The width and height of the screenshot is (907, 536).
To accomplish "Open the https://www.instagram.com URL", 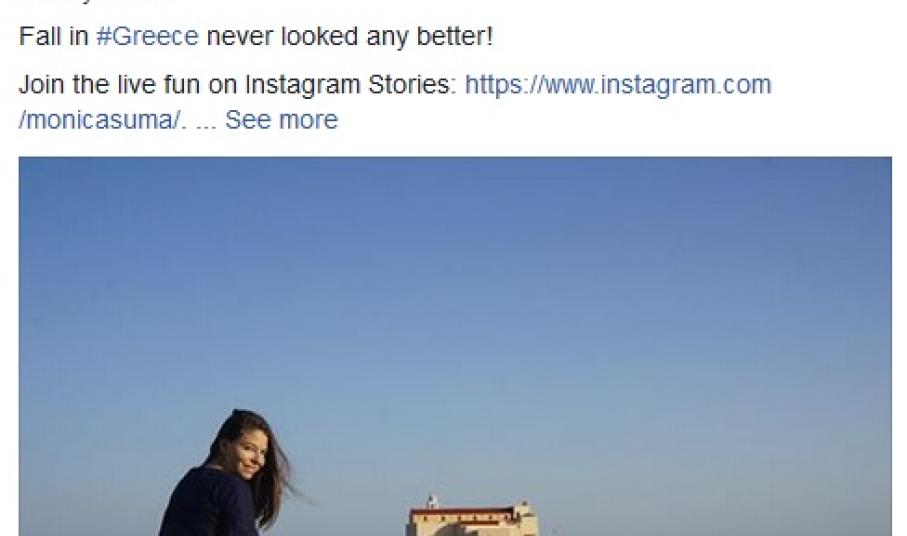I will click(x=618, y=85).
